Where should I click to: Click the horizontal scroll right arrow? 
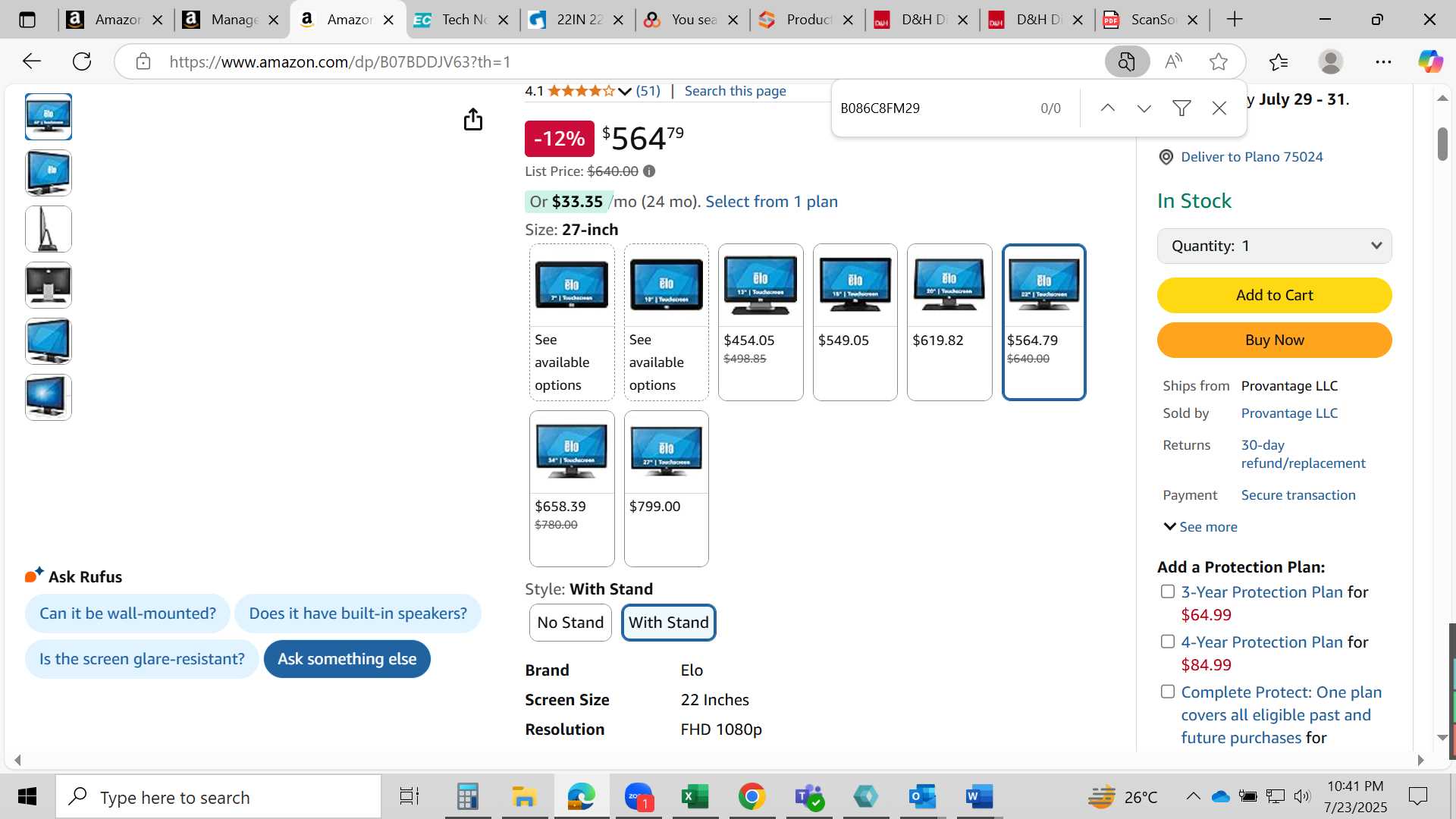[1421, 760]
